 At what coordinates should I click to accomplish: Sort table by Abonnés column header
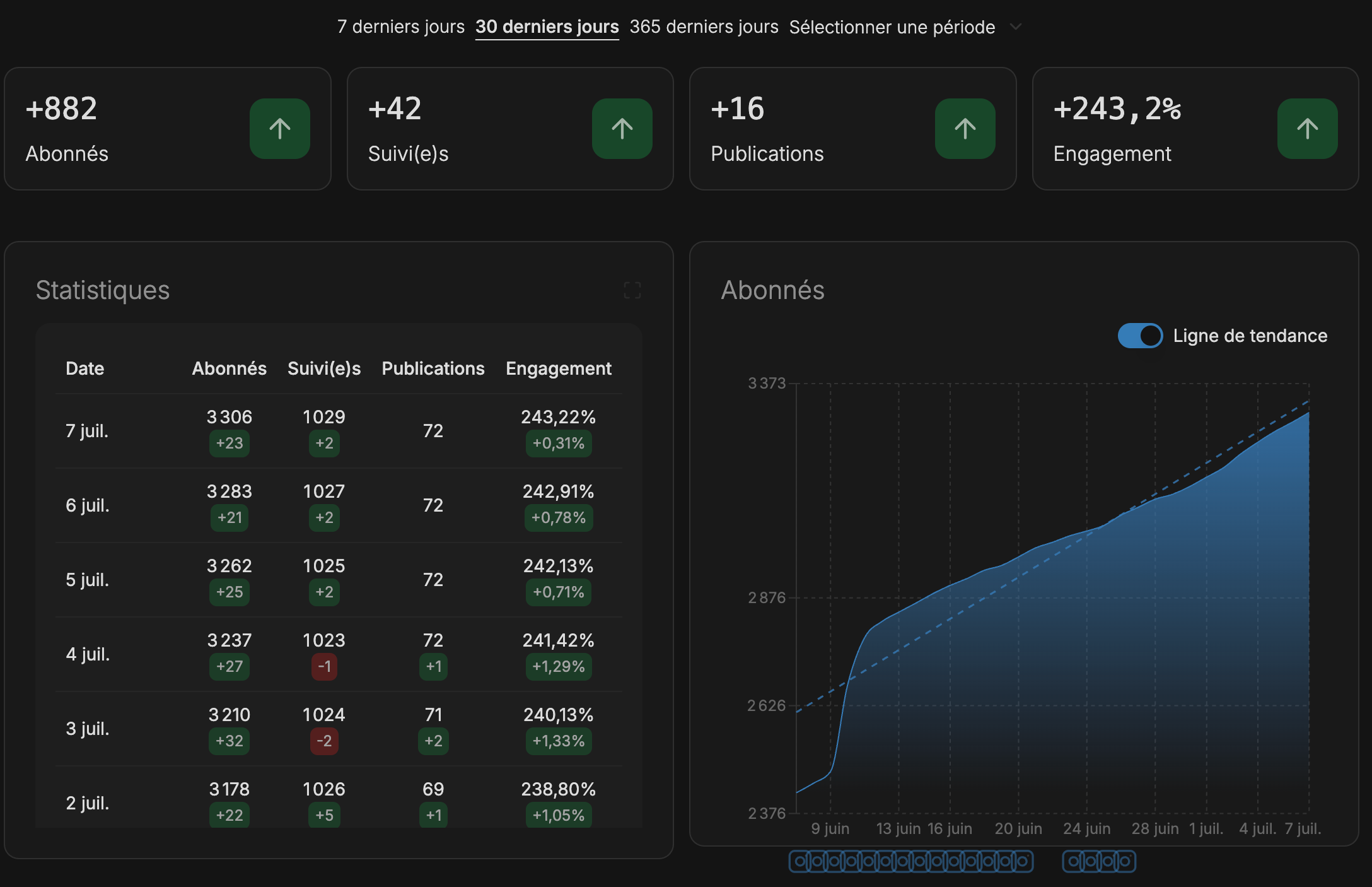[x=229, y=368]
